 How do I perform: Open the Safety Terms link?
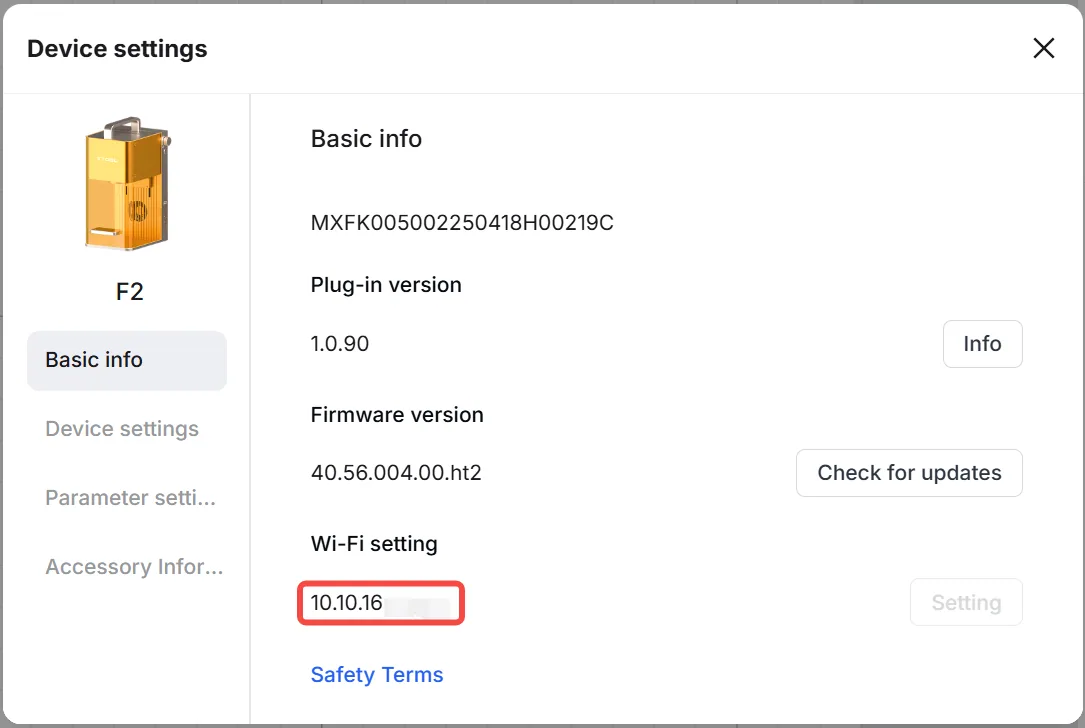pyautogui.click(x=377, y=675)
